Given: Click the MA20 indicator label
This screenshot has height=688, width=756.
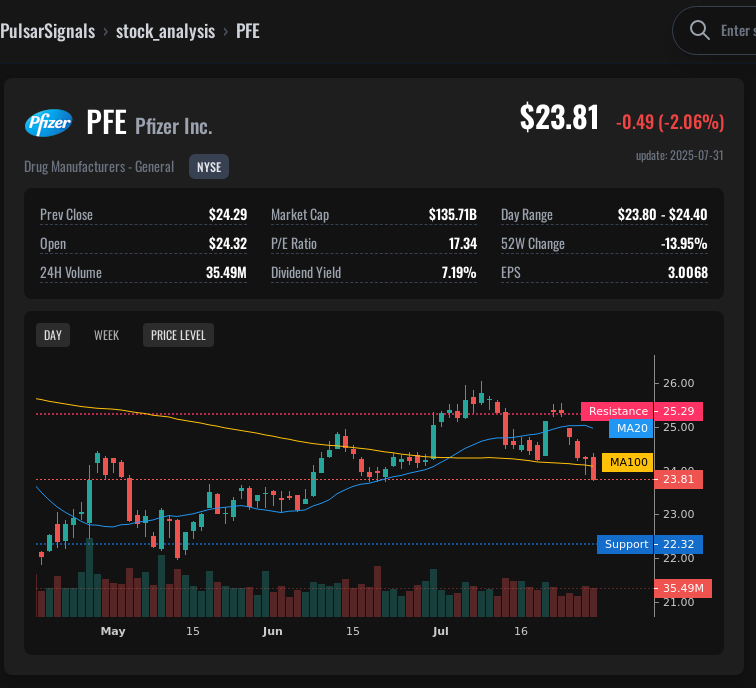Looking at the screenshot, I should pyautogui.click(x=631, y=428).
